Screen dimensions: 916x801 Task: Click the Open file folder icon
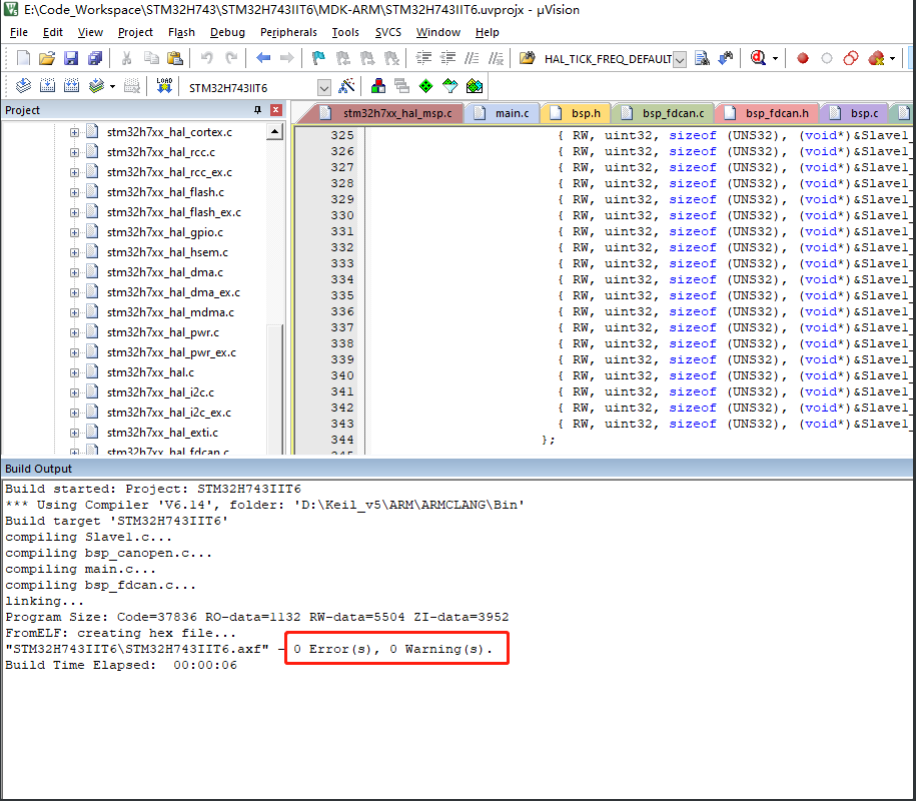(x=47, y=58)
